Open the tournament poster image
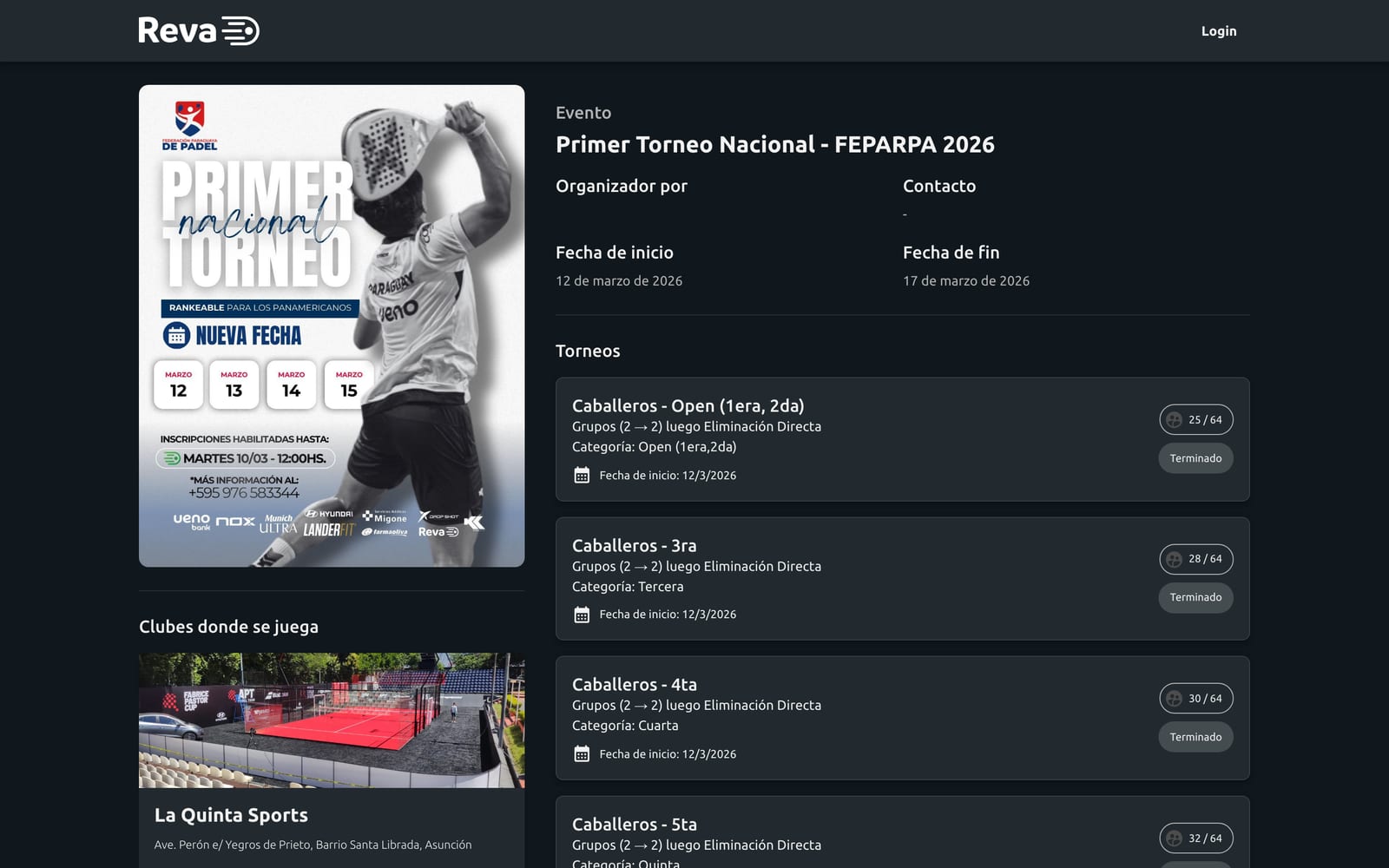Screen dimensions: 1389x868 click(x=332, y=325)
